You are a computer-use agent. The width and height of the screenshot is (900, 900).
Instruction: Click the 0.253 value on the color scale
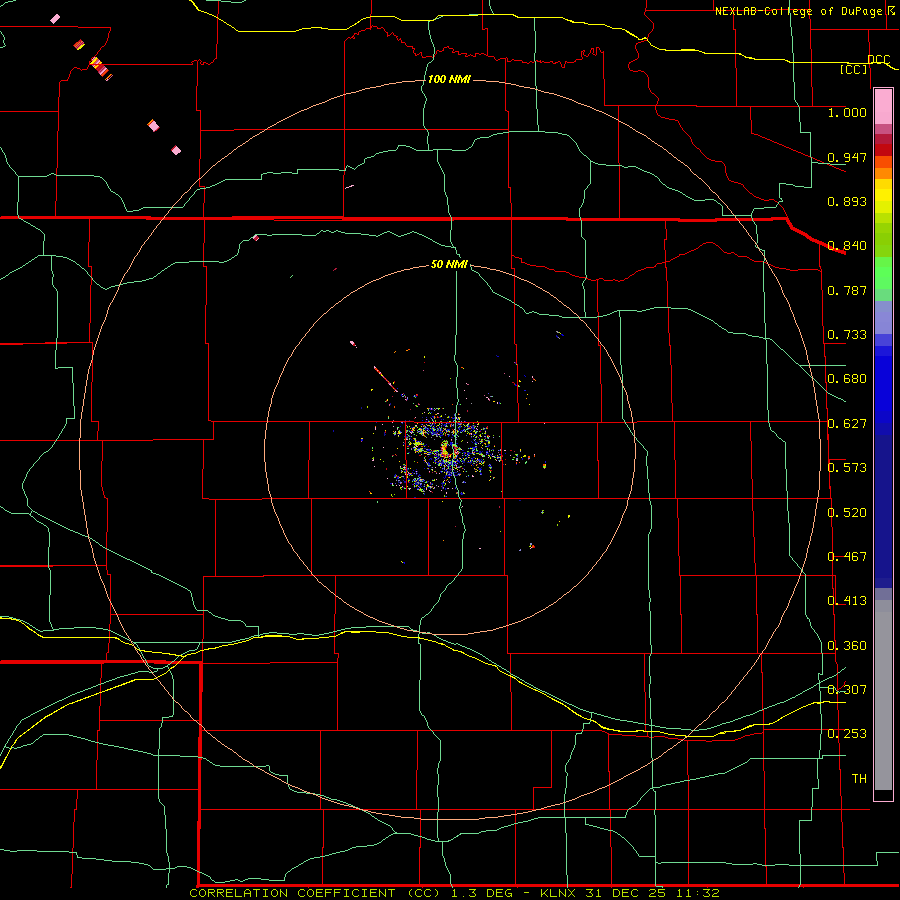(847, 734)
